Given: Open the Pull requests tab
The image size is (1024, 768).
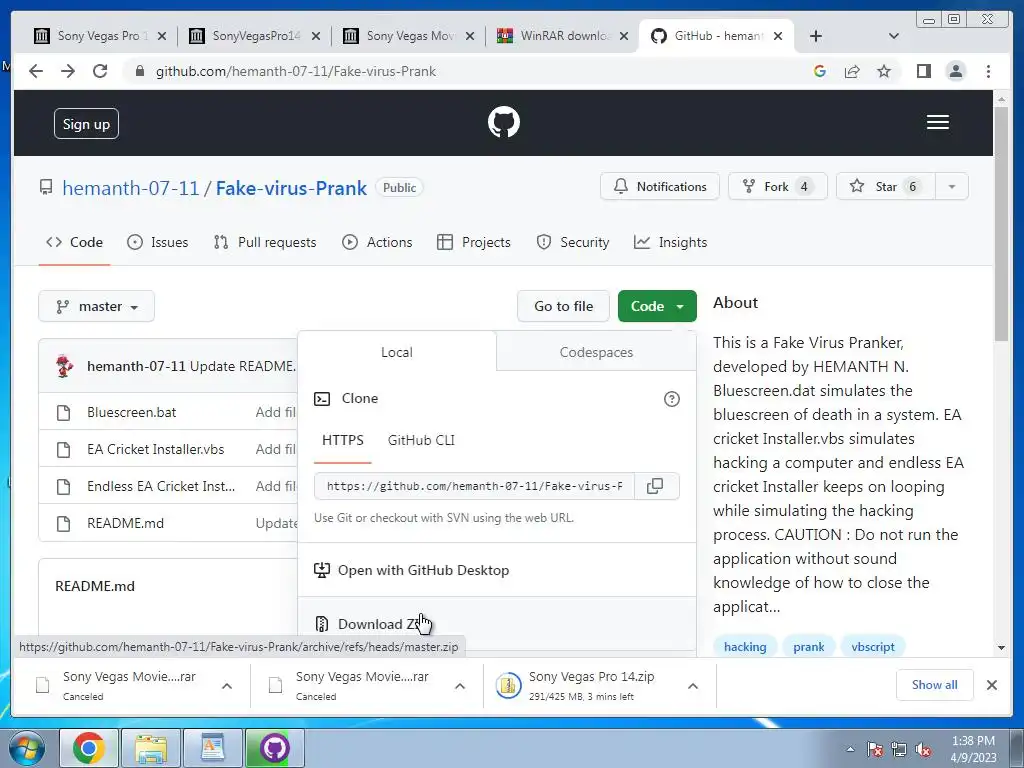Looking at the screenshot, I should 264,242.
